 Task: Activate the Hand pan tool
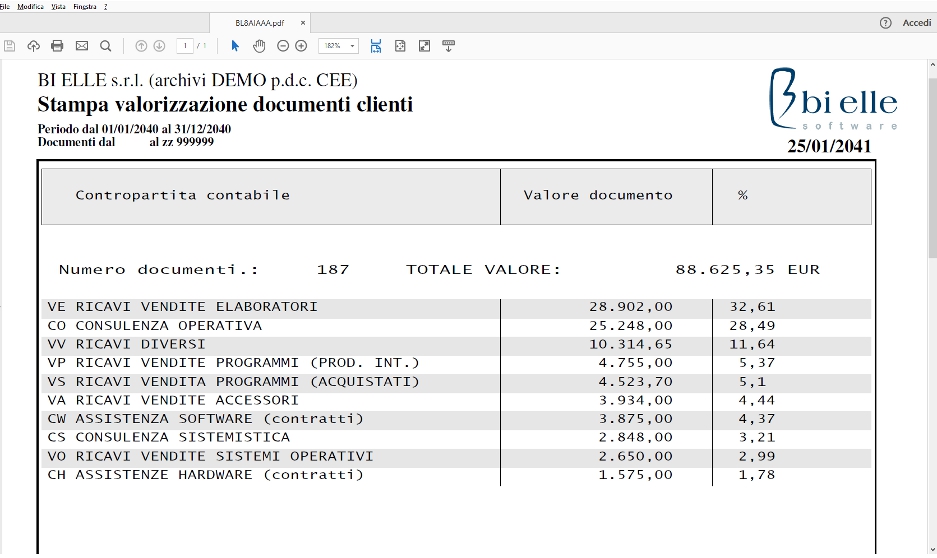[x=259, y=46]
